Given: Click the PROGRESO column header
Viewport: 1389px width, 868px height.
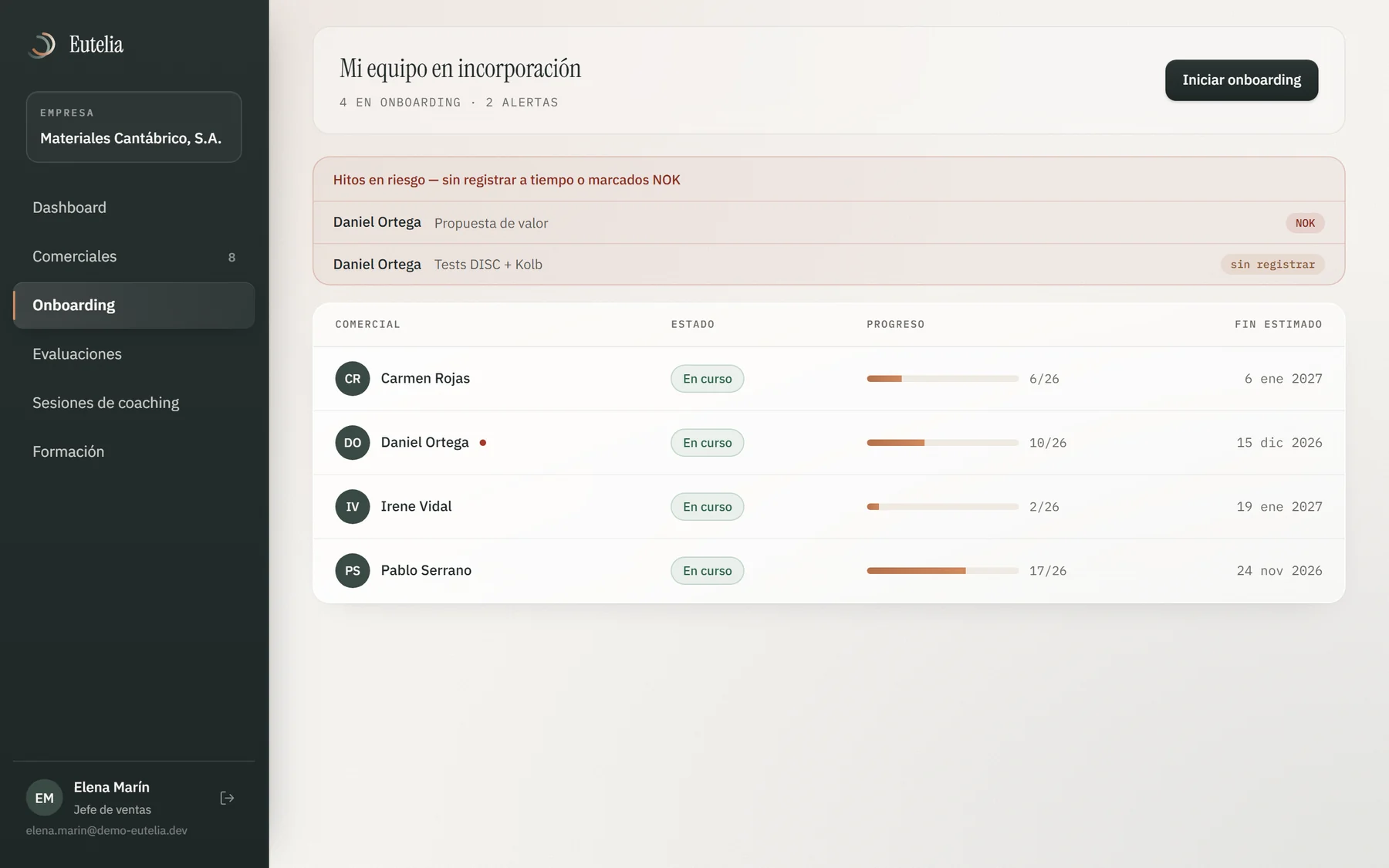Looking at the screenshot, I should tap(895, 324).
